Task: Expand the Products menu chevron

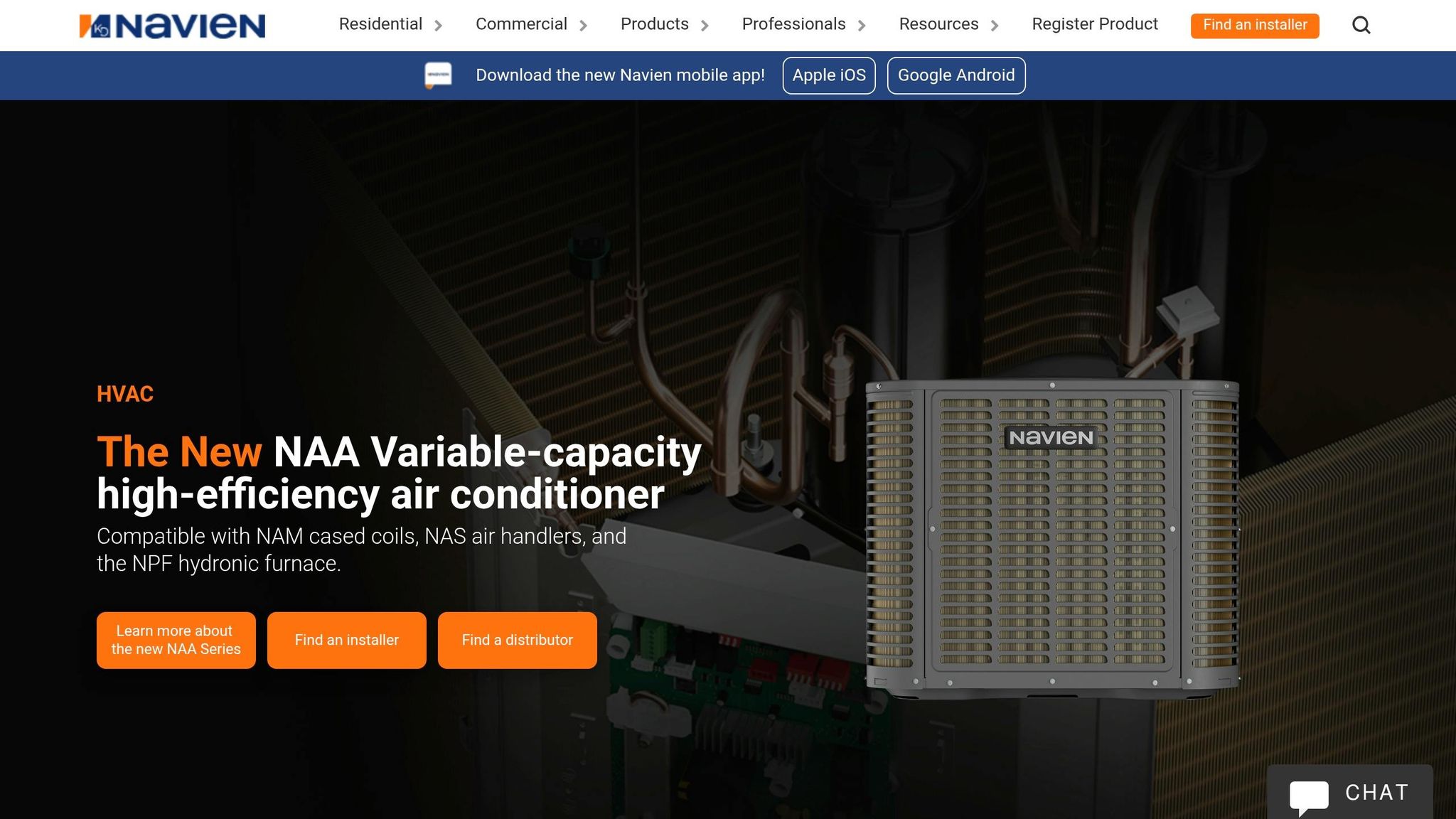Action: click(x=705, y=26)
